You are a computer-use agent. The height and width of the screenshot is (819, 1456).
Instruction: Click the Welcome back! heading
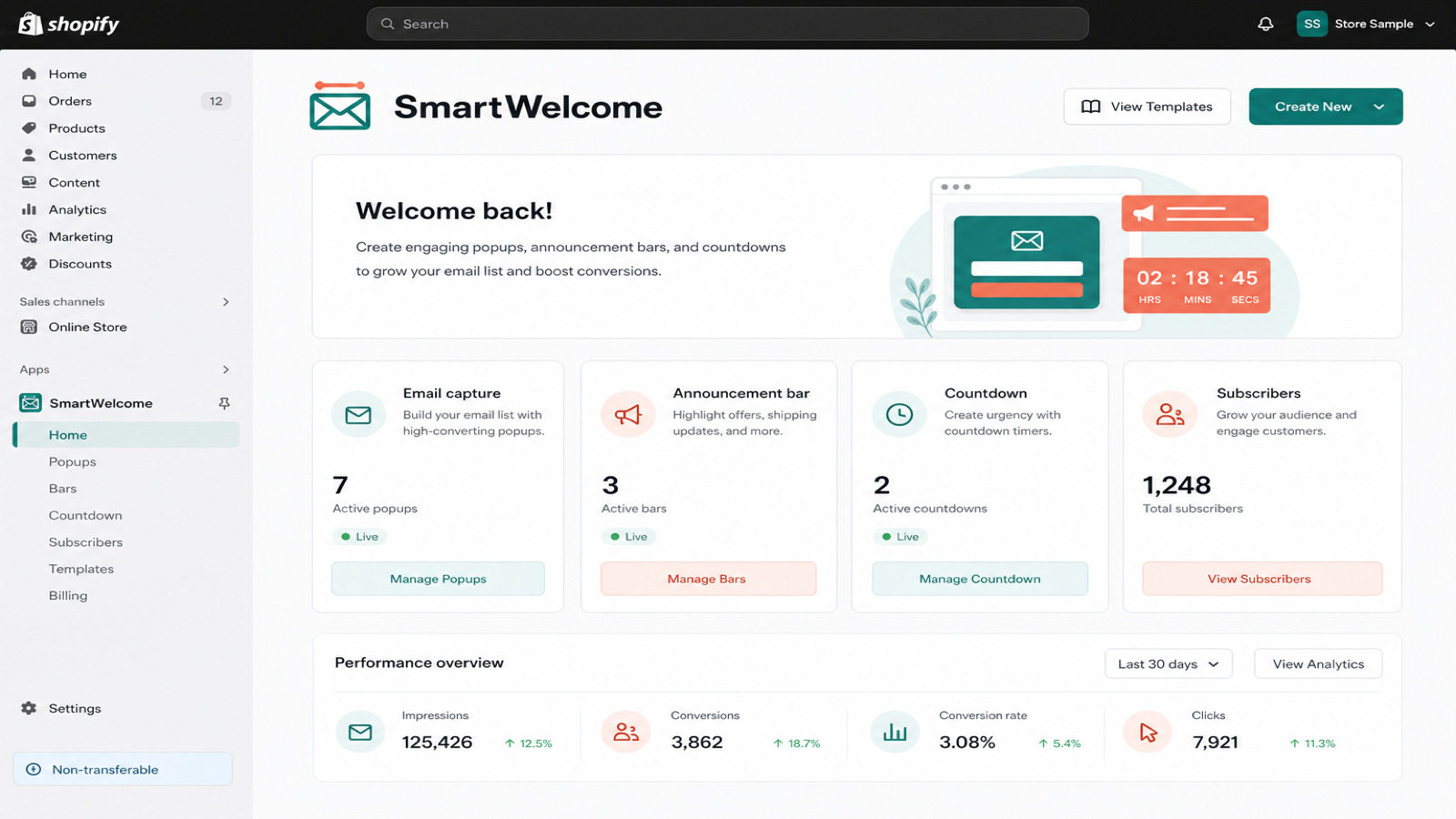point(454,211)
